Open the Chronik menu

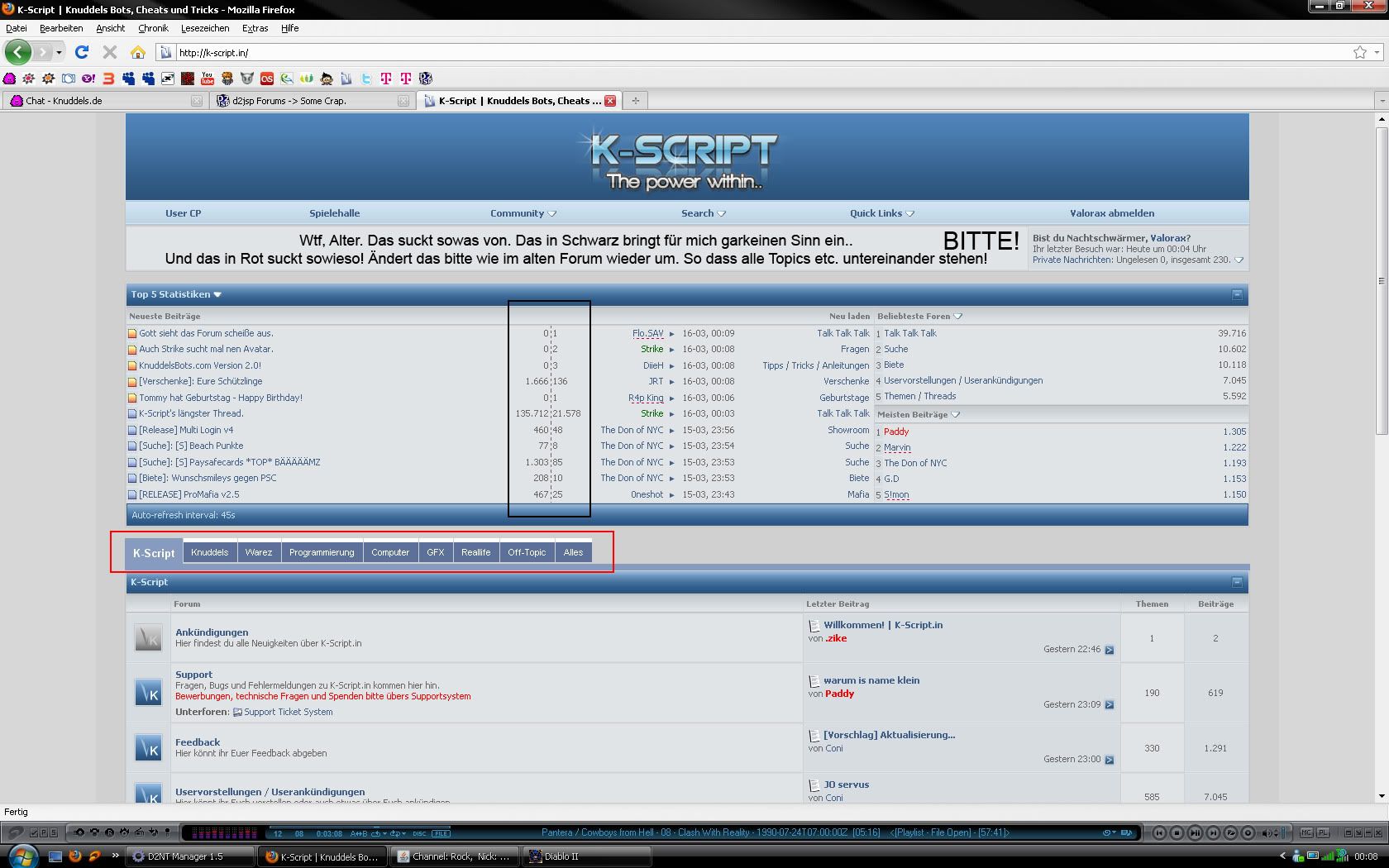[153, 28]
